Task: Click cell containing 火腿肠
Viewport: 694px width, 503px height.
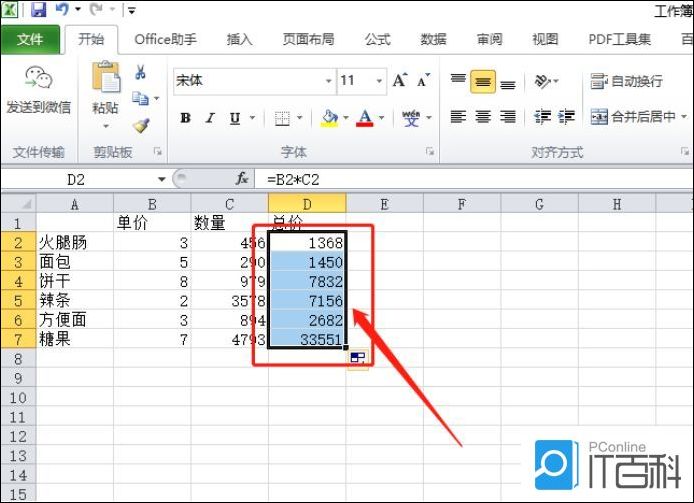Action: coord(75,243)
